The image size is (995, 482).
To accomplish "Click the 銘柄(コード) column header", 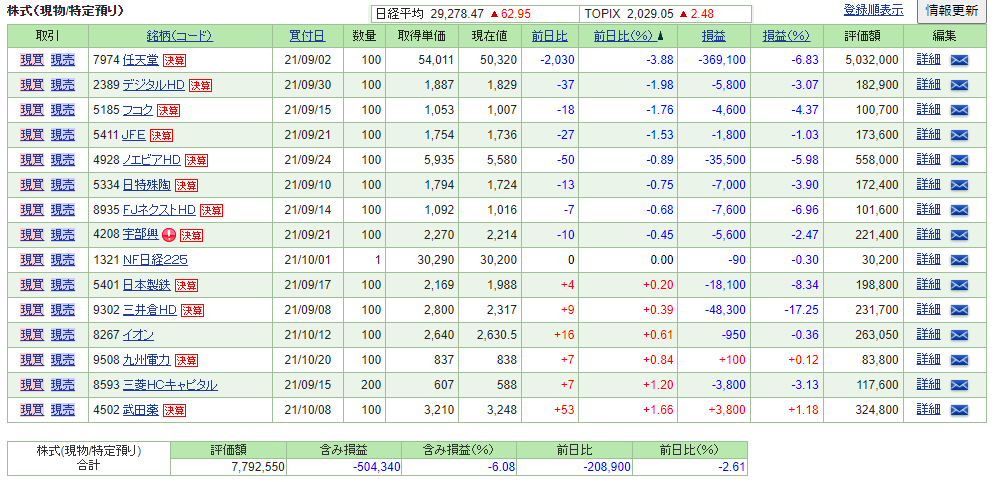I will 179,36.
